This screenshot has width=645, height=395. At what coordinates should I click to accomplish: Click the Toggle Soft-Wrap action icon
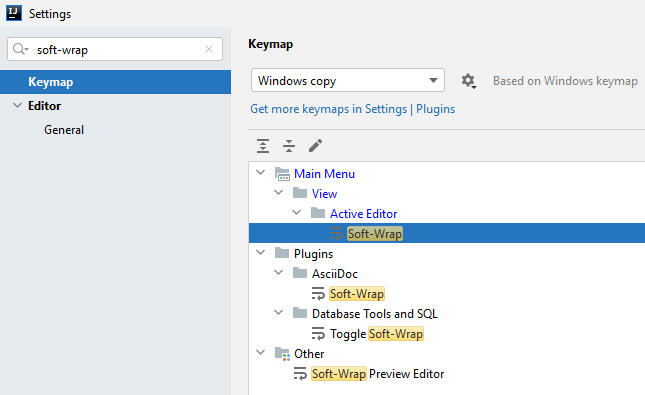click(x=318, y=333)
